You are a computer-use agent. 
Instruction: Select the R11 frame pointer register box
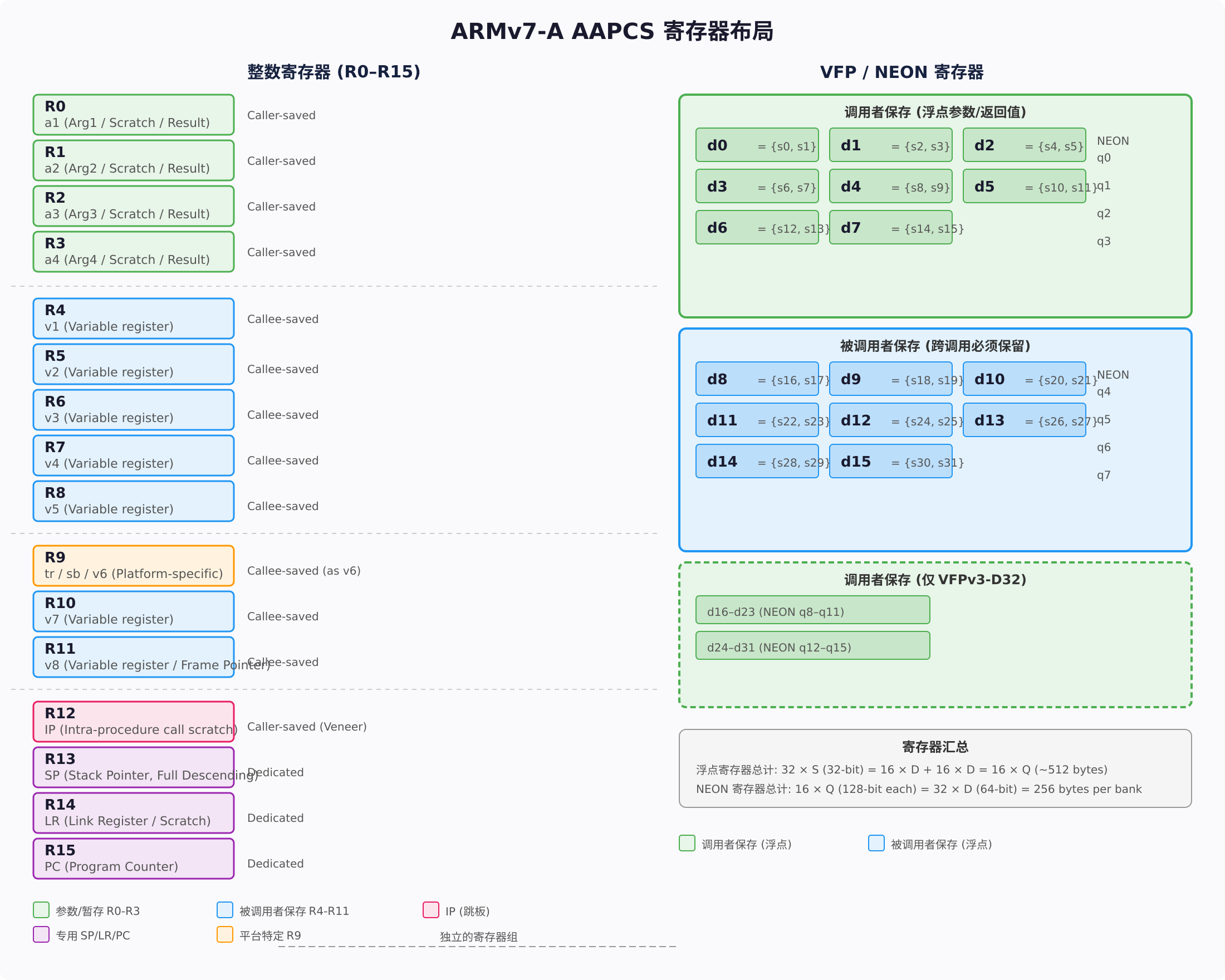tap(134, 657)
